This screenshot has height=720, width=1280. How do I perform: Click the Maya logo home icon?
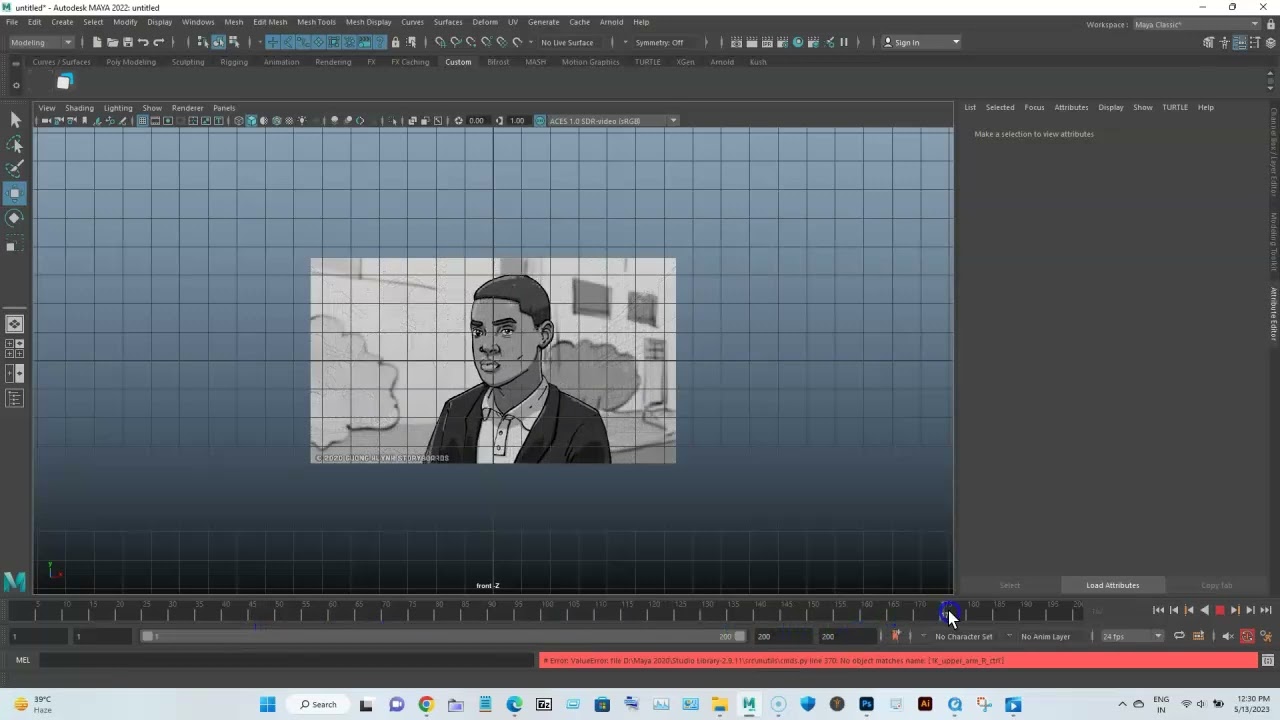click(14, 581)
